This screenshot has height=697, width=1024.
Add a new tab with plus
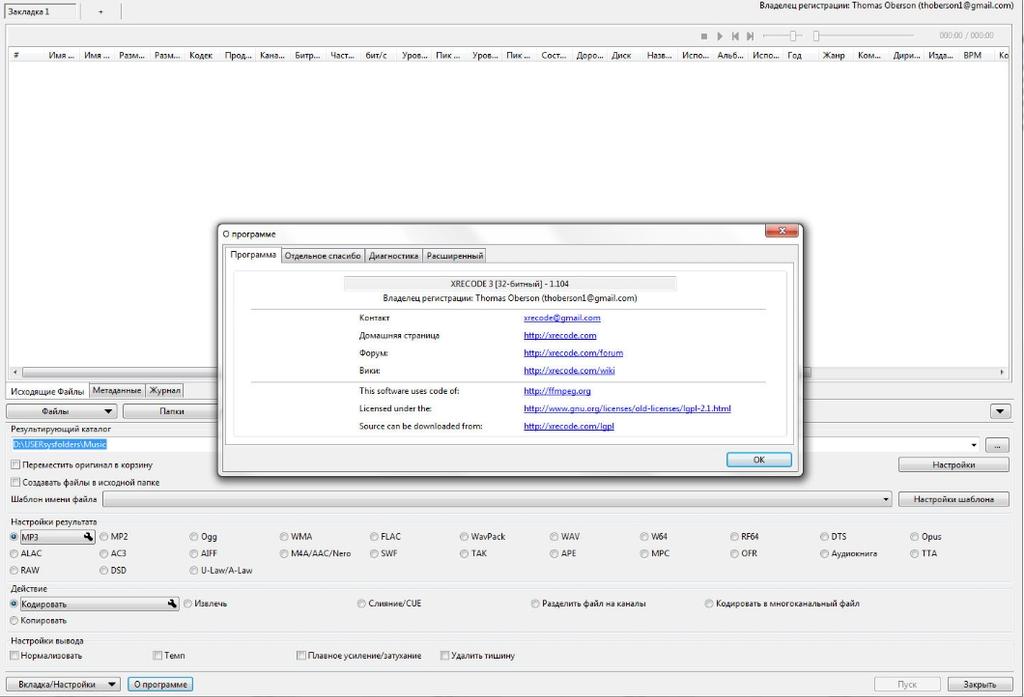(101, 12)
